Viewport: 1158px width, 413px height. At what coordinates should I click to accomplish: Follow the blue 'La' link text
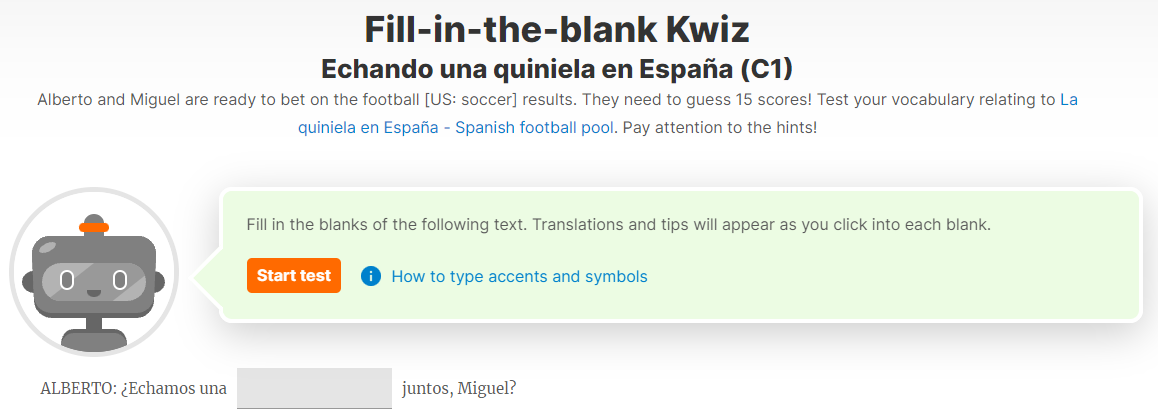(x=1069, y=99)
